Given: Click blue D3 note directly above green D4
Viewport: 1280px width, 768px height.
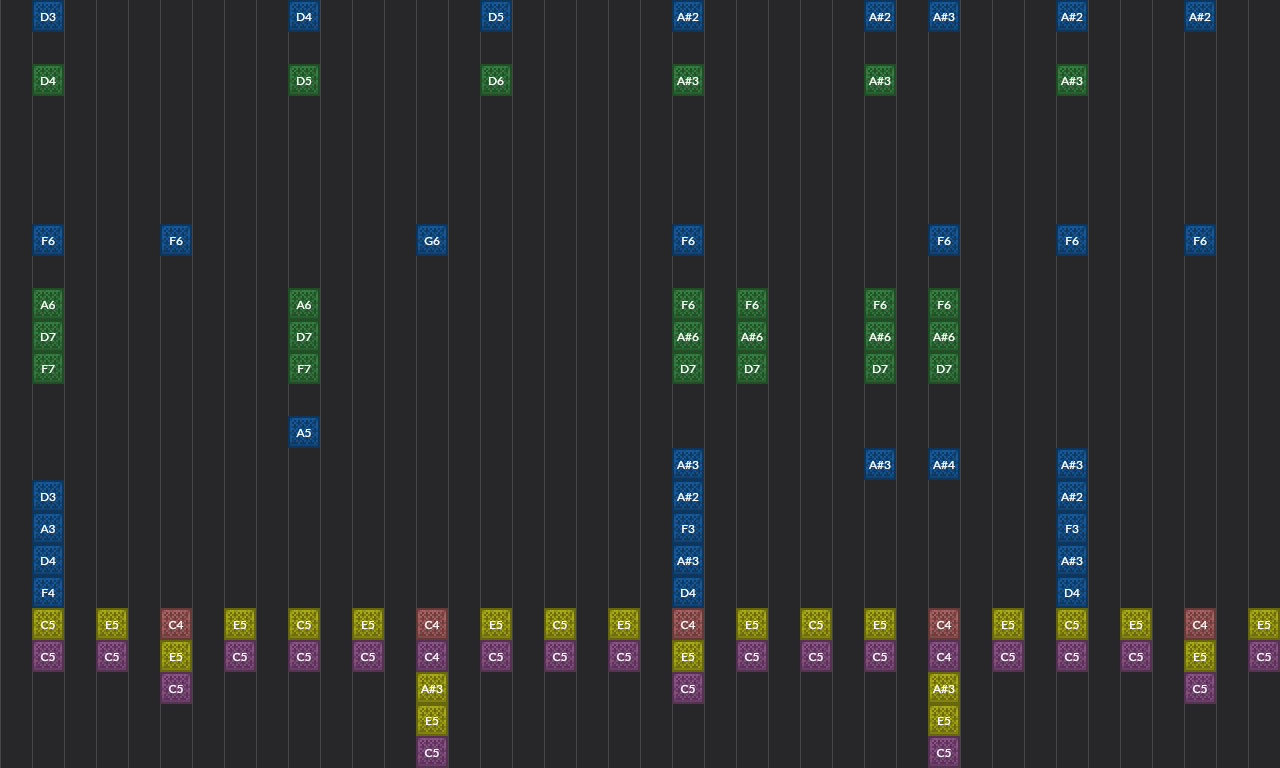Looking at the screenshot, I should 48,17.
